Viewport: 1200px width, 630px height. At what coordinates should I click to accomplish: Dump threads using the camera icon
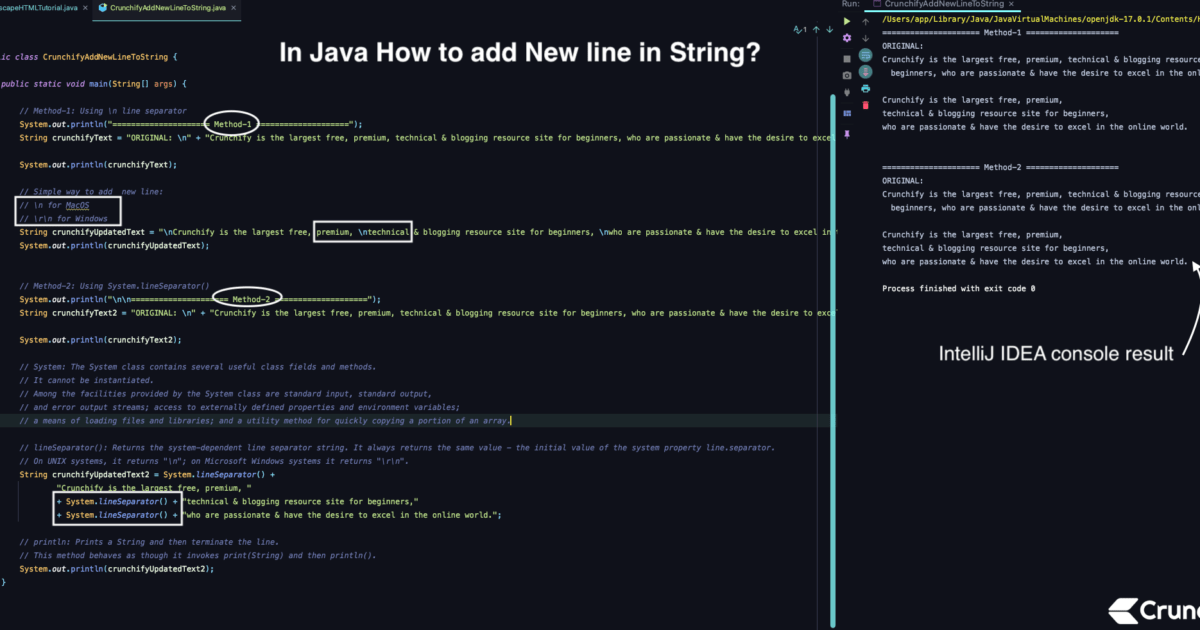pos(847,75)
